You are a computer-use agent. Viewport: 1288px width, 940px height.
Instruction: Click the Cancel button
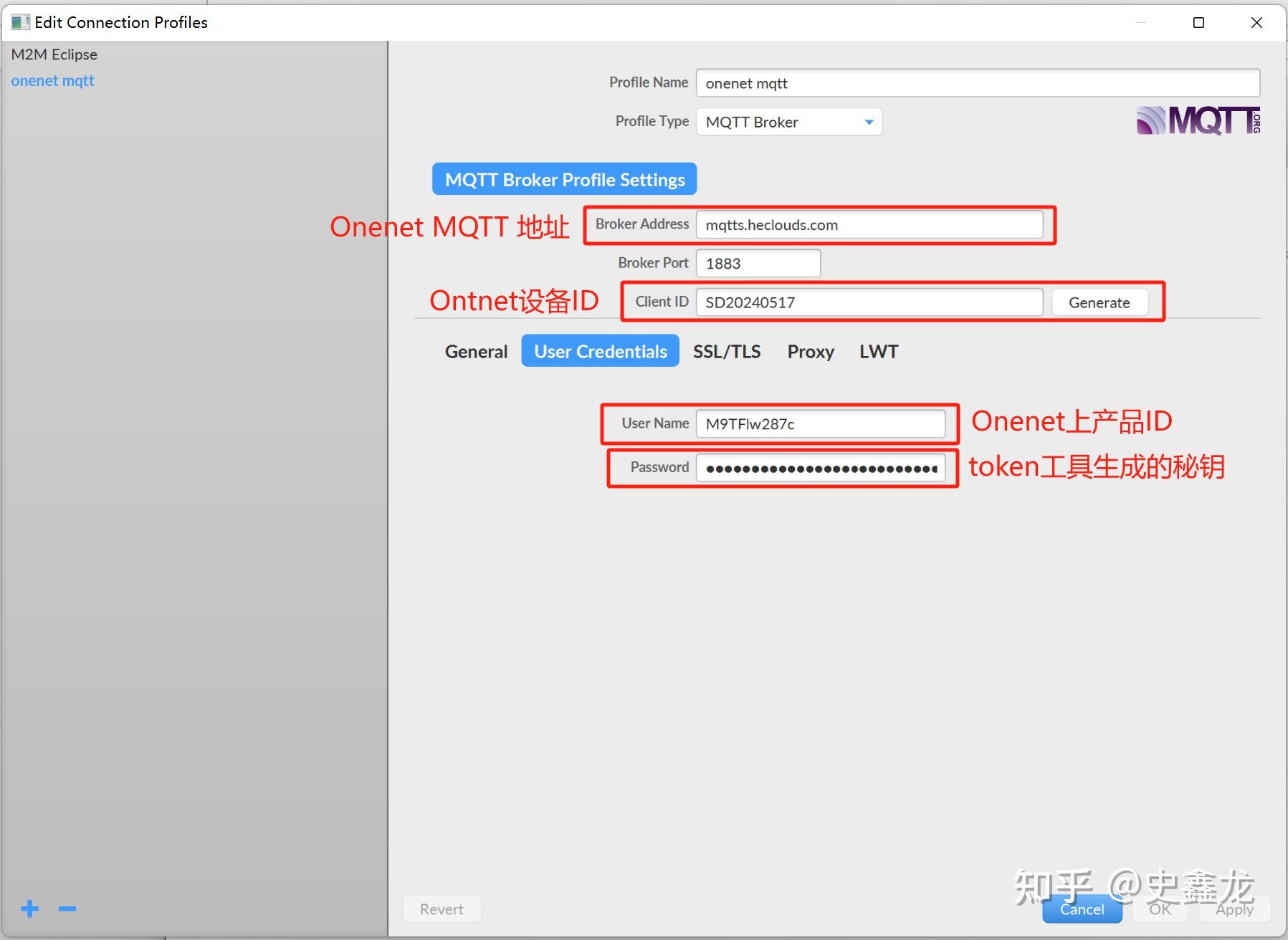(1082, 908)
